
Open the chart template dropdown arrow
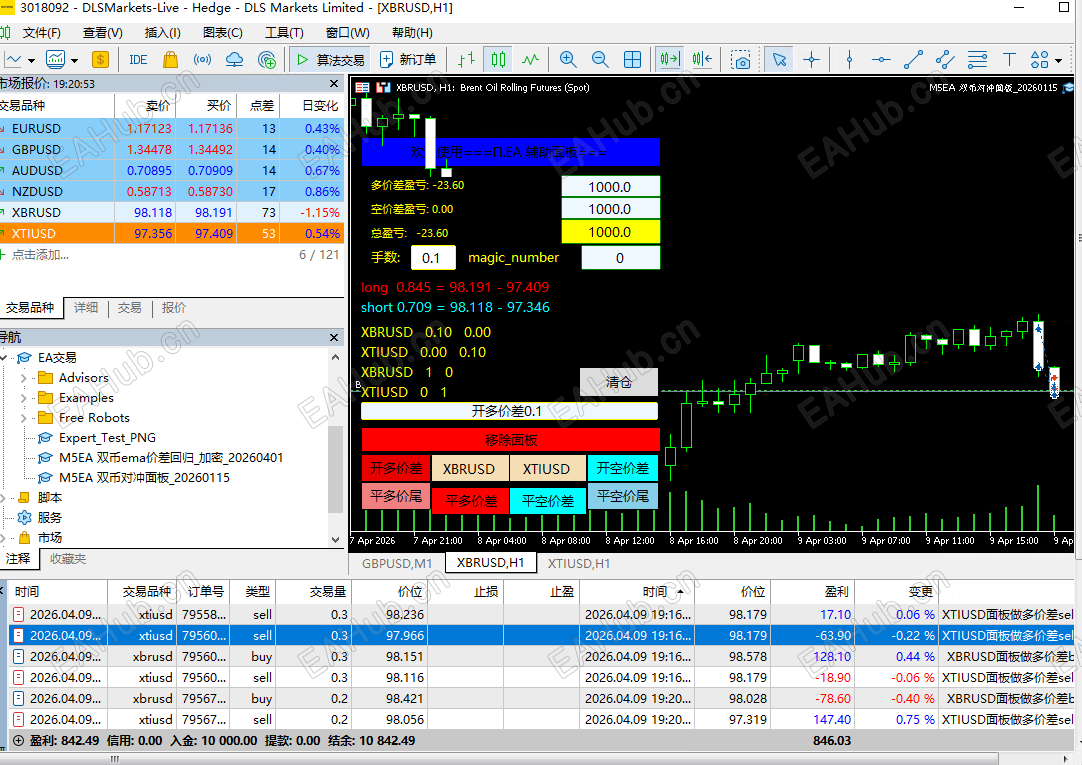click(75, 61)
